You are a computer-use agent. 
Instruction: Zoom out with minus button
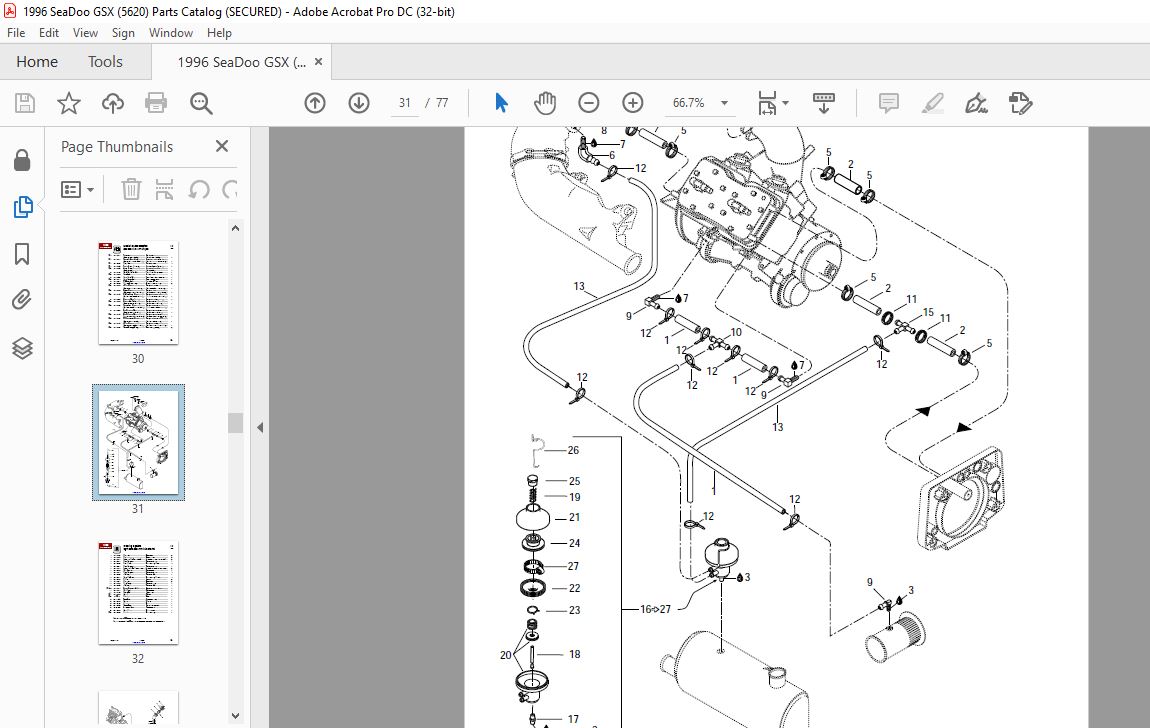coord(588,103)
